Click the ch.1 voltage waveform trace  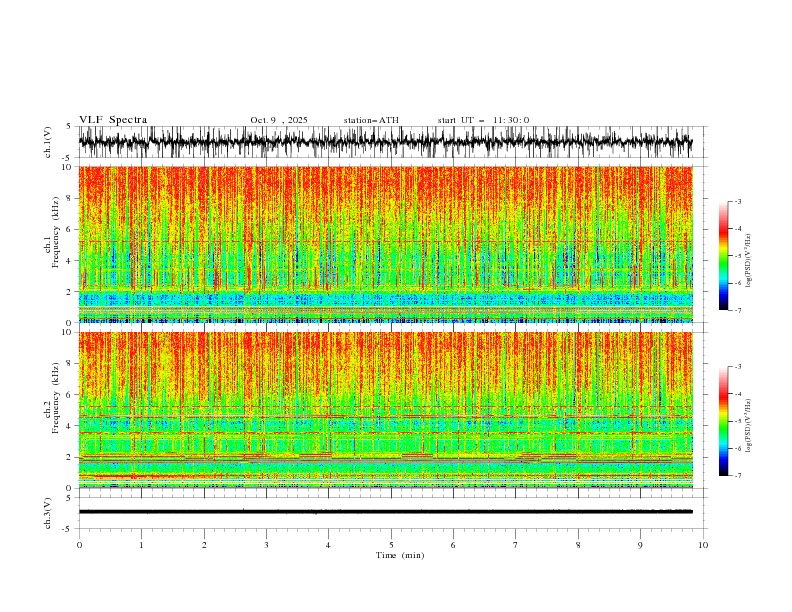point(385,142)
